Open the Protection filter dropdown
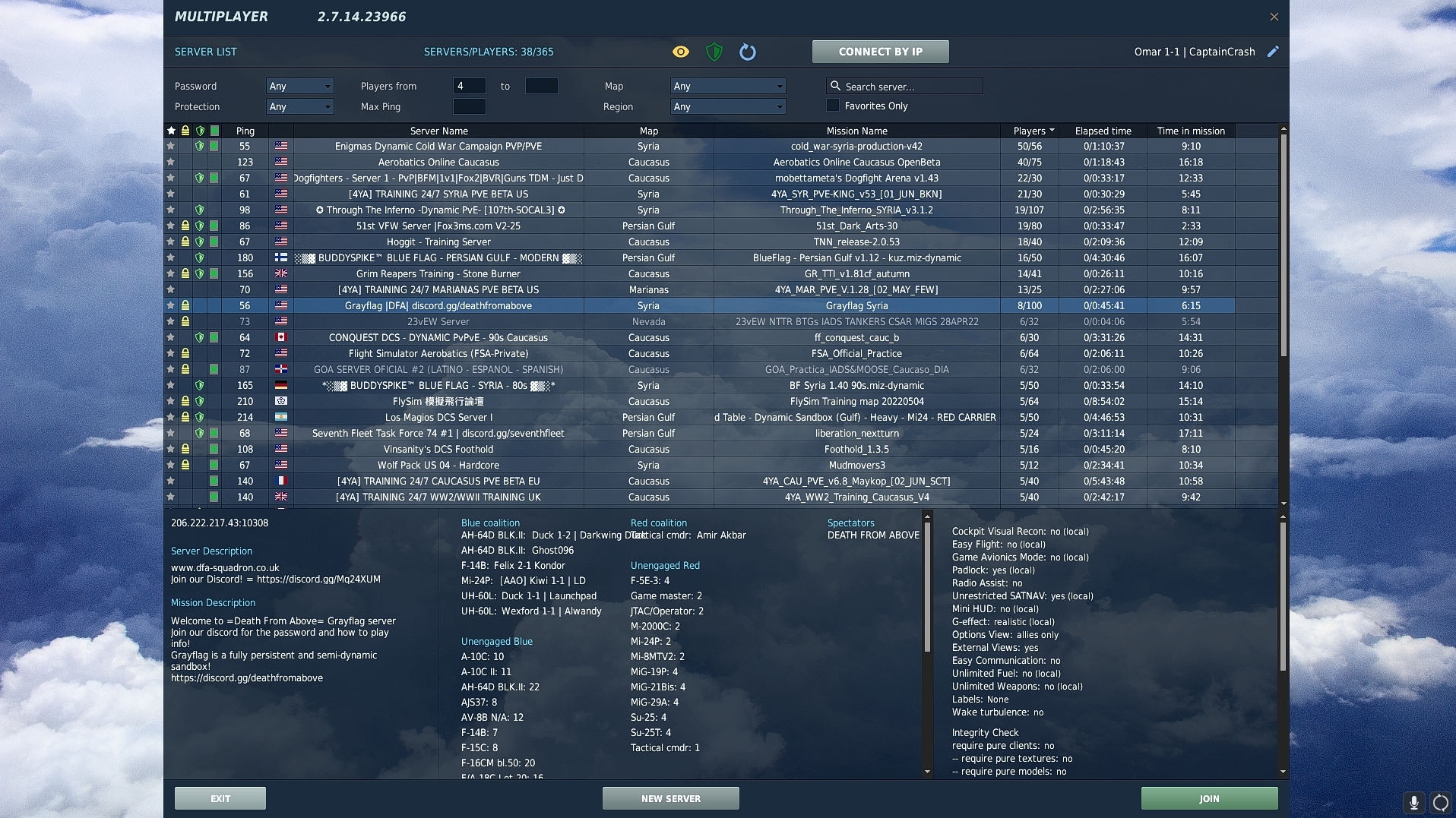 coord(299,106)
